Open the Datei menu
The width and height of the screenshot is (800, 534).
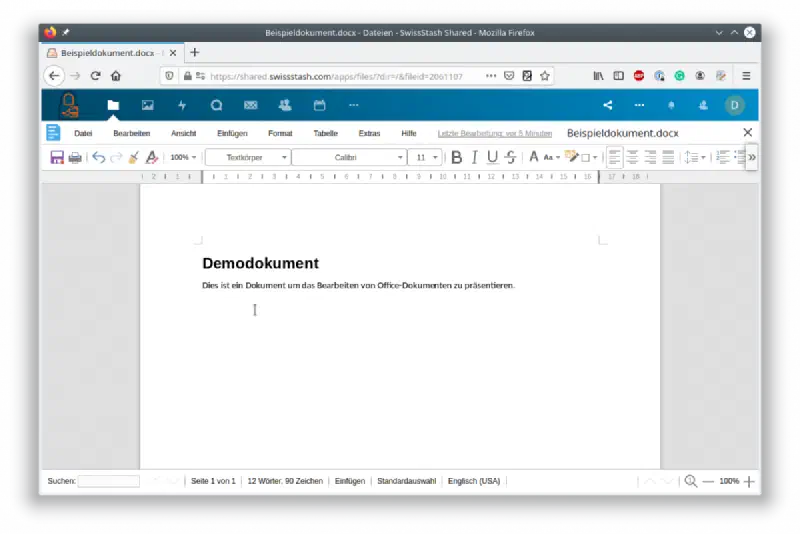83,133
